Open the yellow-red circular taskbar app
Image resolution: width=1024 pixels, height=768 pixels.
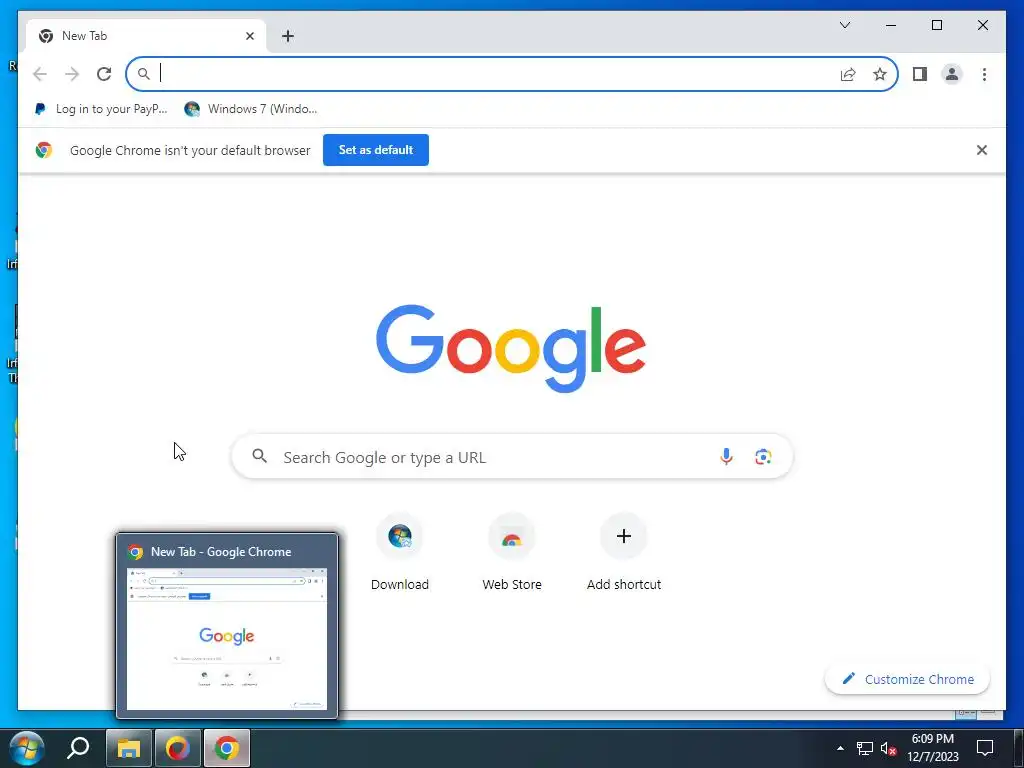(178, 748)
